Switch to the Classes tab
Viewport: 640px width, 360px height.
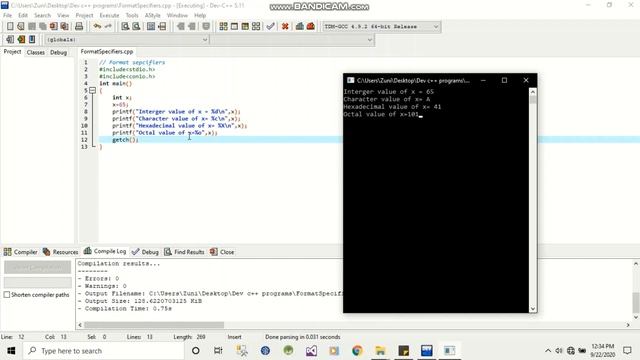pos(36,52)
